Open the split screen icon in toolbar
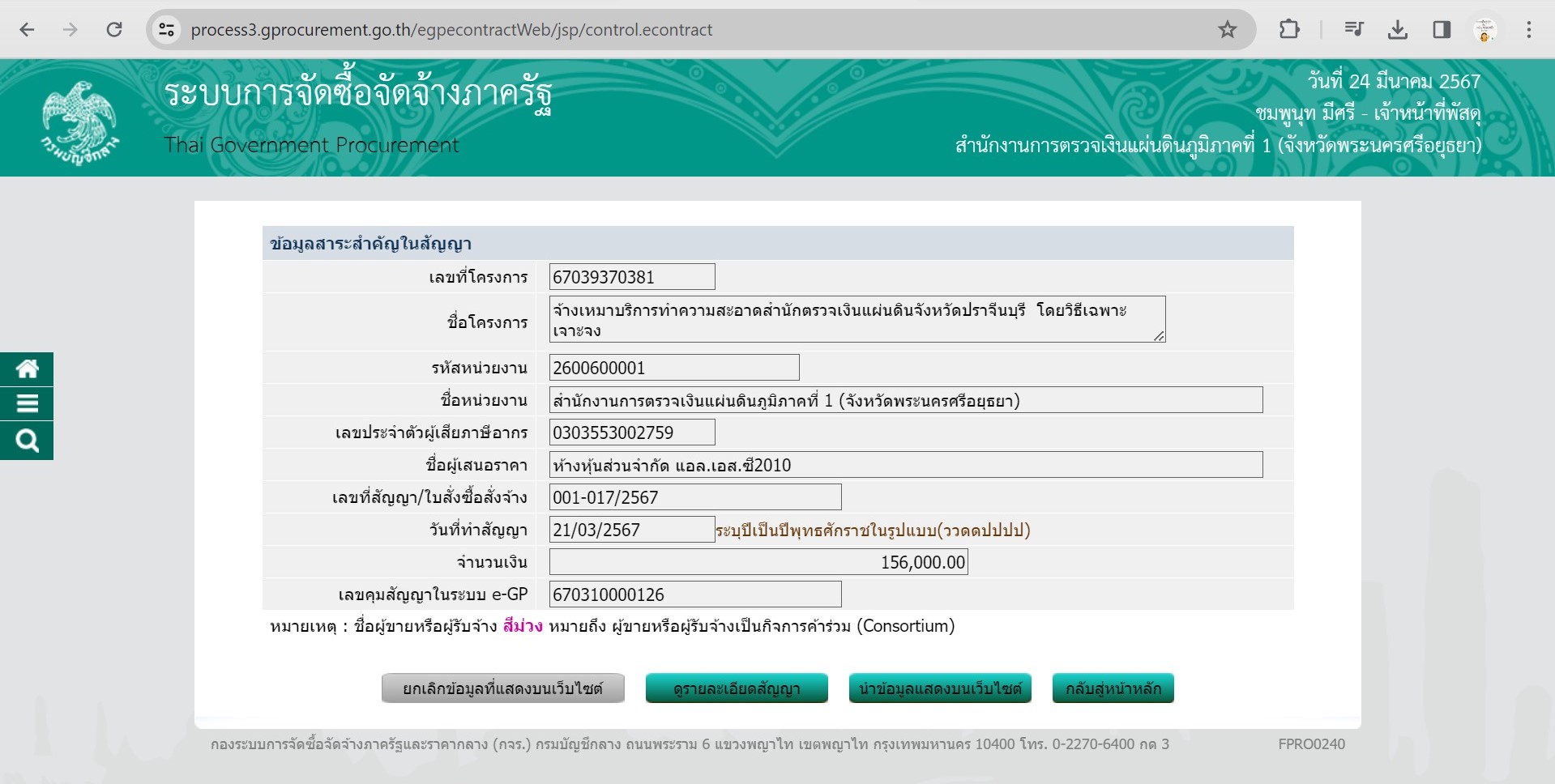Image resolution: width=1555 pixels, height=784 pixels. coord(1442,29)
